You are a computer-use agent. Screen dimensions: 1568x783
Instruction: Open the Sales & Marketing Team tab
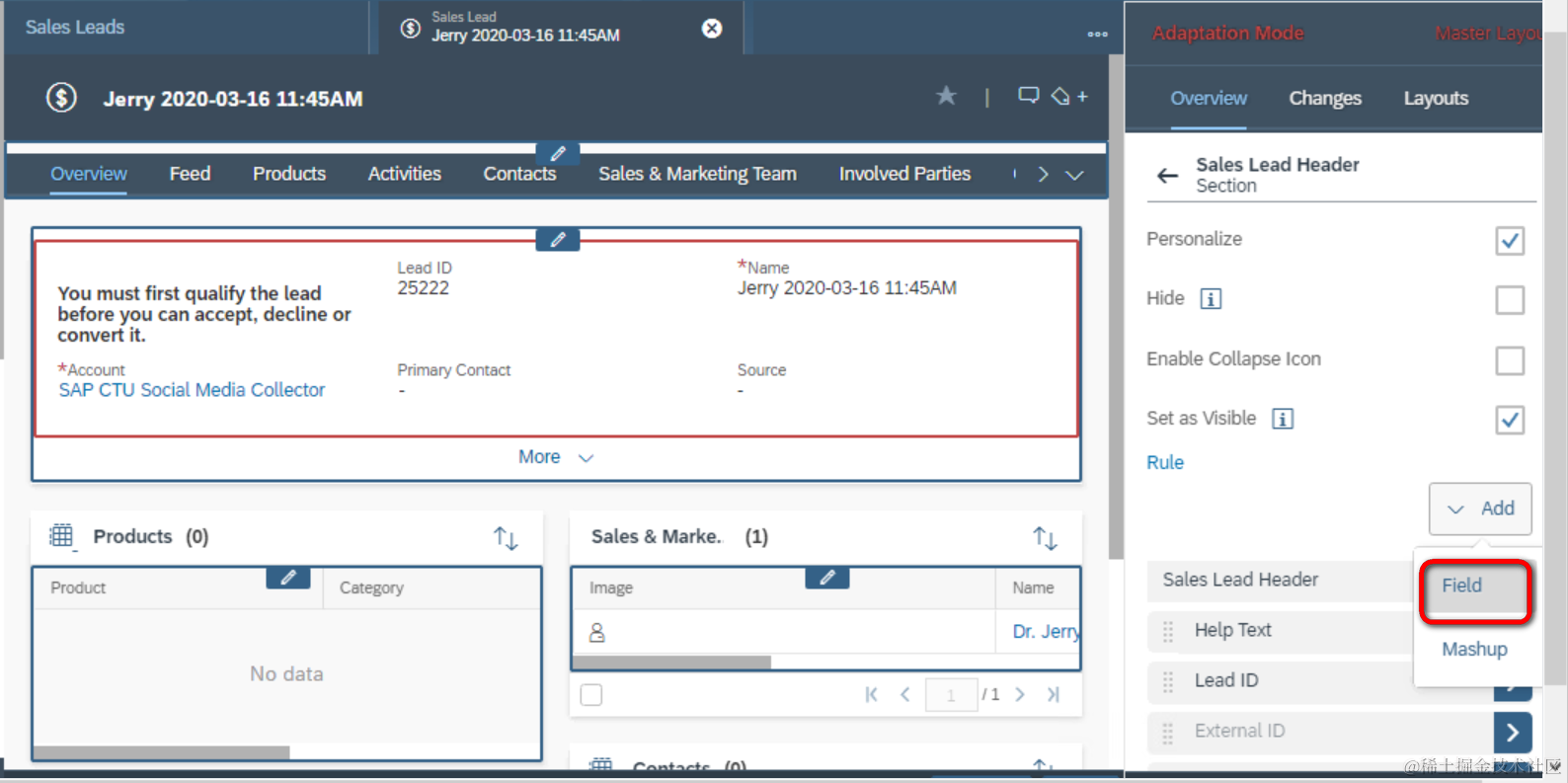697,174
